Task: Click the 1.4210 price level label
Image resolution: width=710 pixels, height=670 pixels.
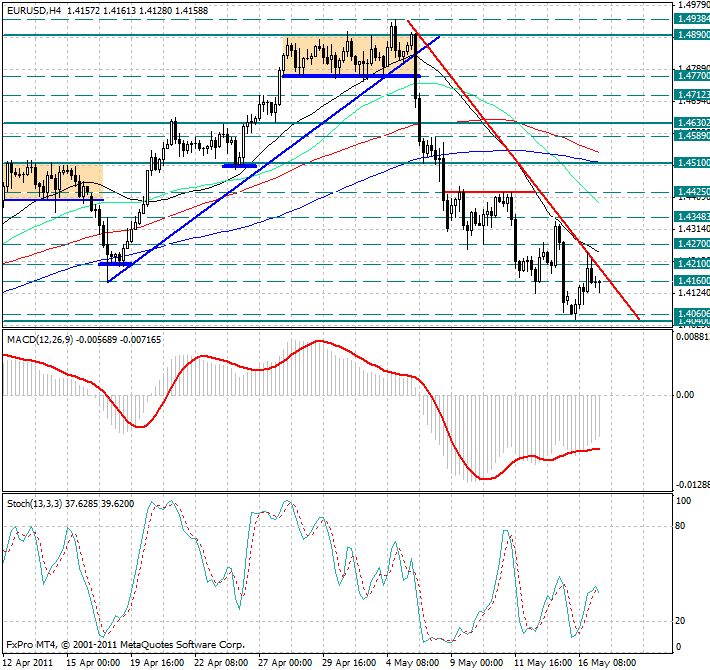Action: click(691, 263)
